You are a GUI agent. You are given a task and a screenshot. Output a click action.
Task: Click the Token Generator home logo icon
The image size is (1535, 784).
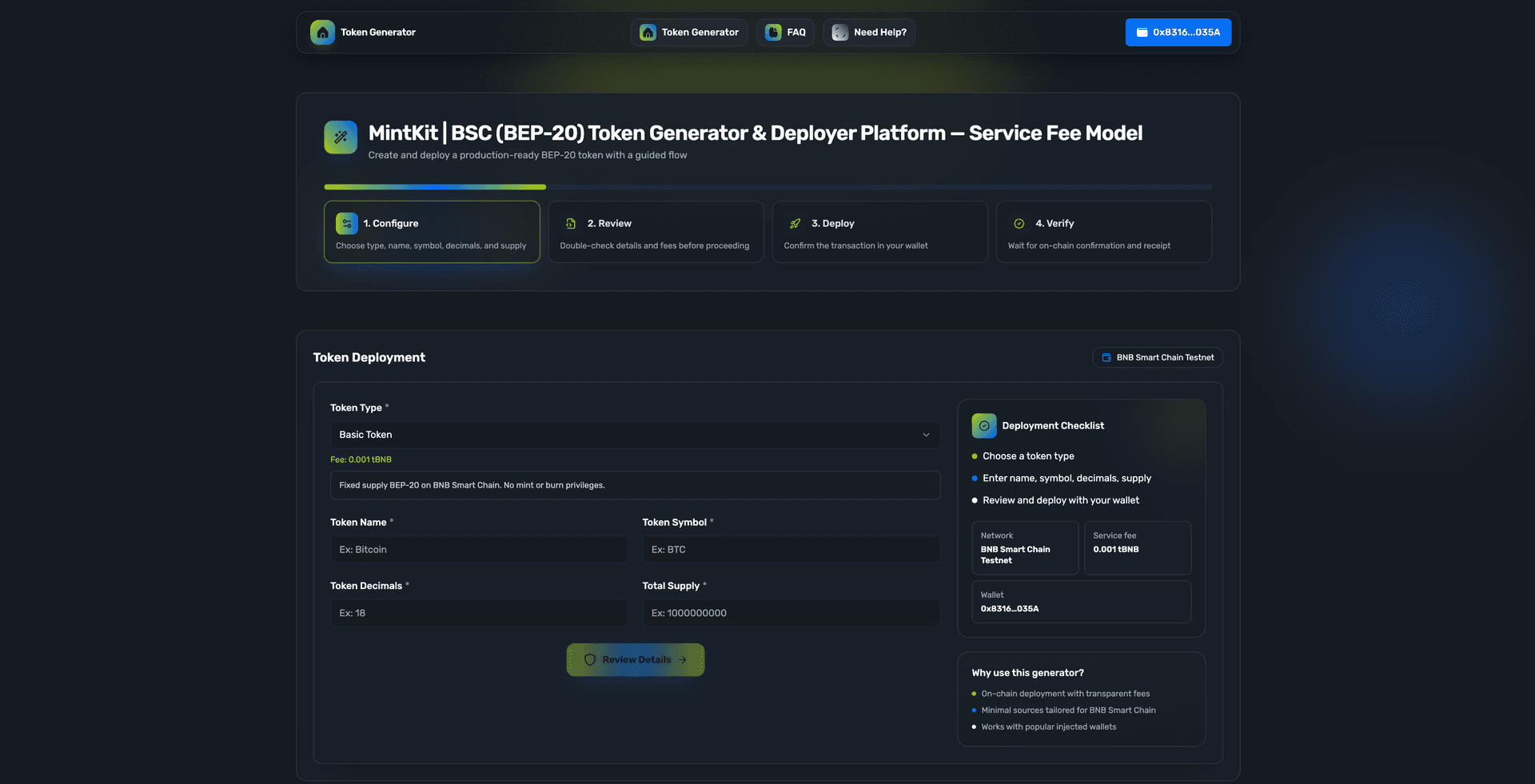click(322, 33)
